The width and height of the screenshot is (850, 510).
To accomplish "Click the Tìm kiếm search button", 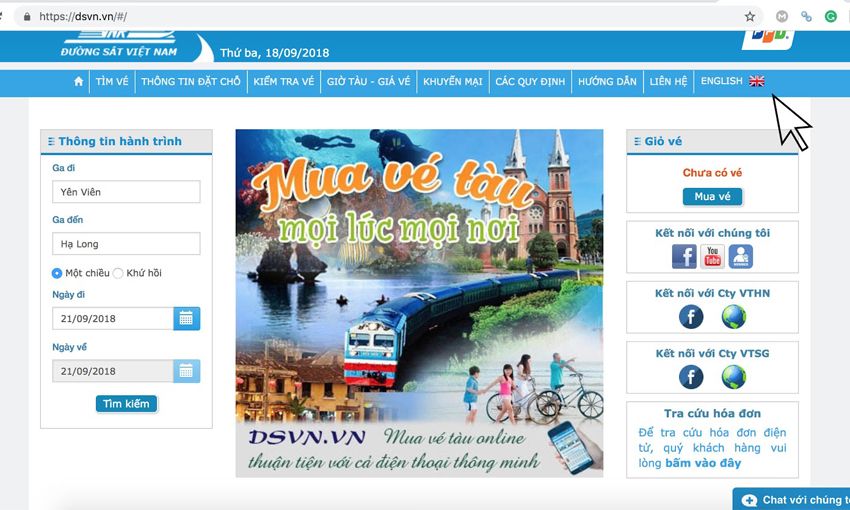I will [126, 404].
